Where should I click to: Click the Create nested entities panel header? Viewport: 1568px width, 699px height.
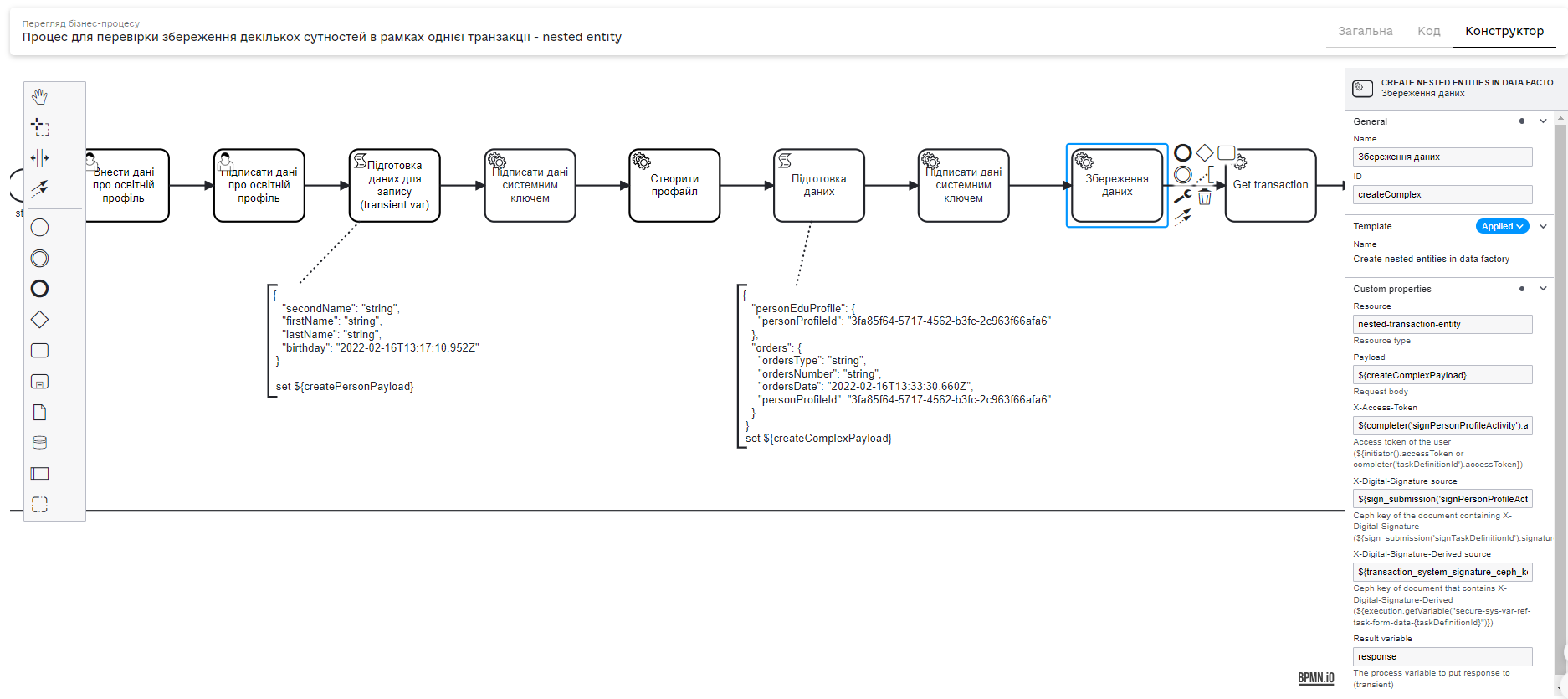click(1456, 88)
